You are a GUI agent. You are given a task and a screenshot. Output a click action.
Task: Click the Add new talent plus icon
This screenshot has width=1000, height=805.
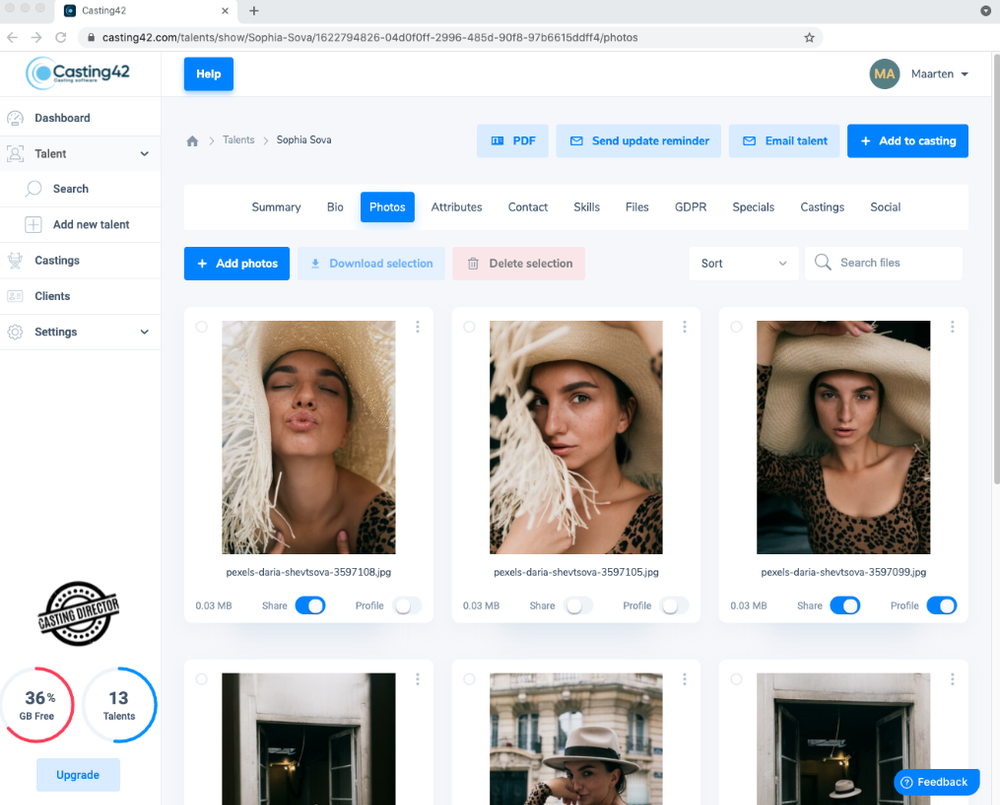point(33,225)
